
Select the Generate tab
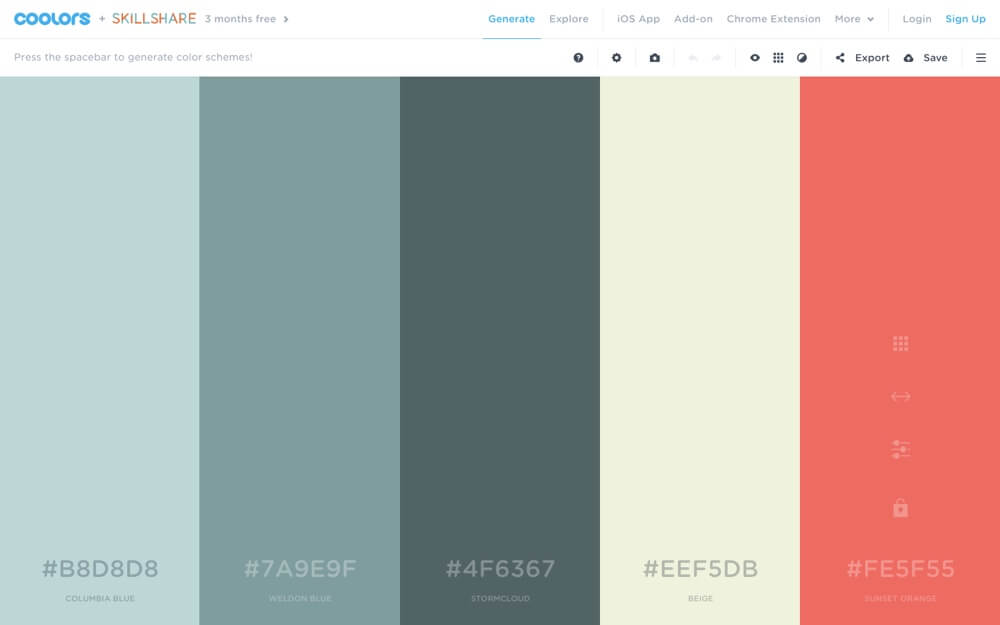511,19
